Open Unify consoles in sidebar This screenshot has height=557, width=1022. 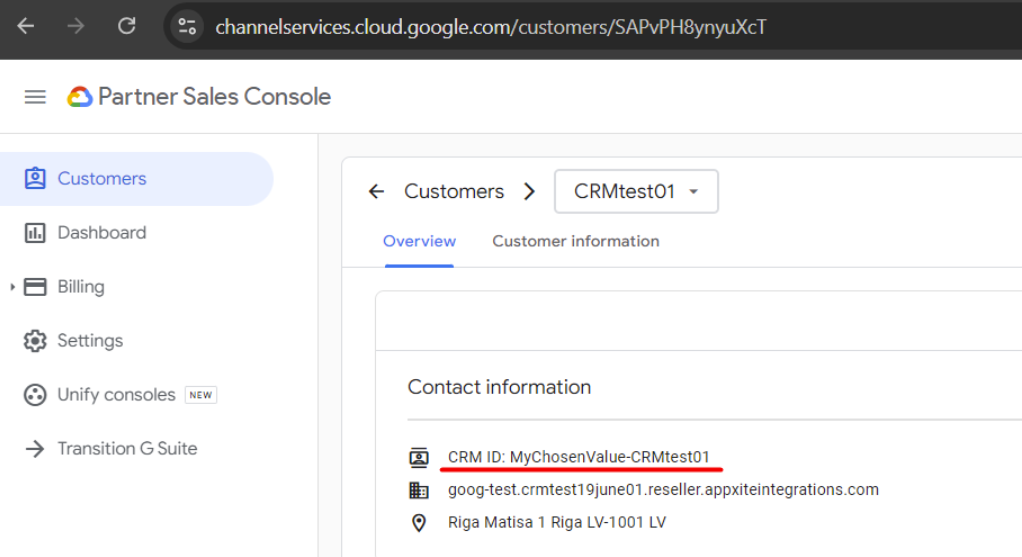tap(116, 395)
